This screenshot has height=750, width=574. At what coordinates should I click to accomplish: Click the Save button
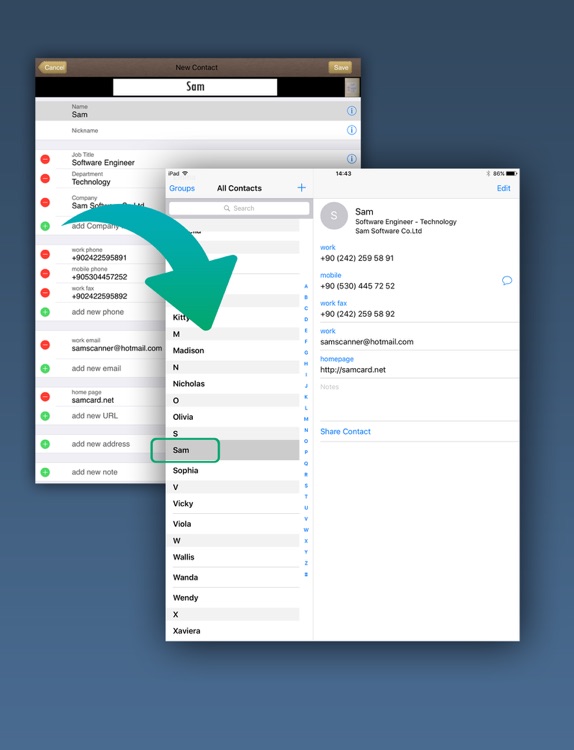coord(341,67)
